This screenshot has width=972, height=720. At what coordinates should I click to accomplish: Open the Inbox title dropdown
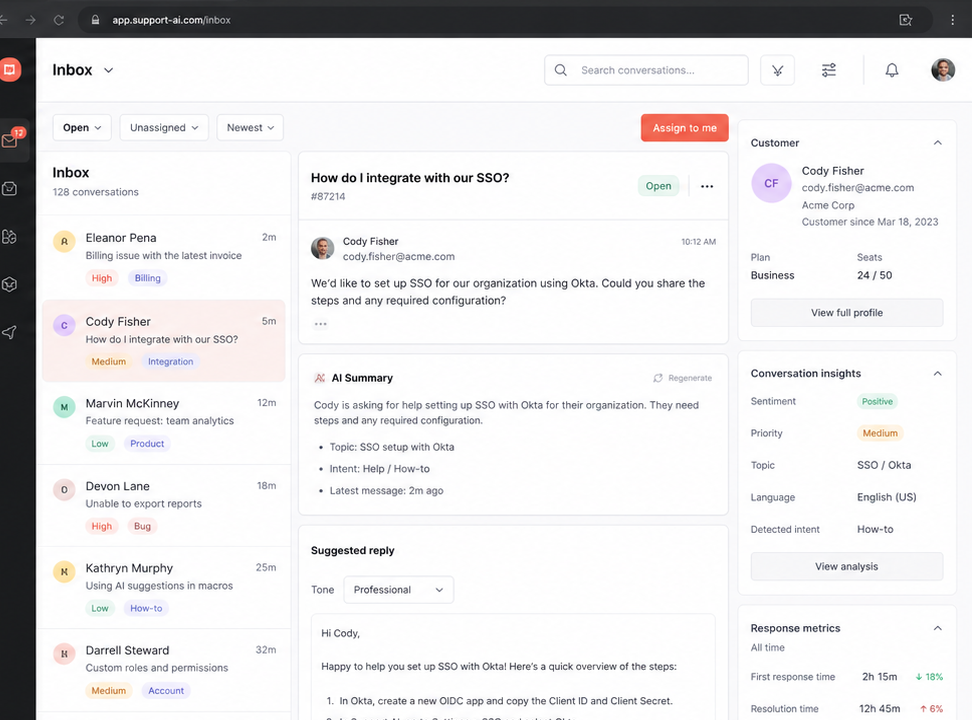[x=108, y=70]
